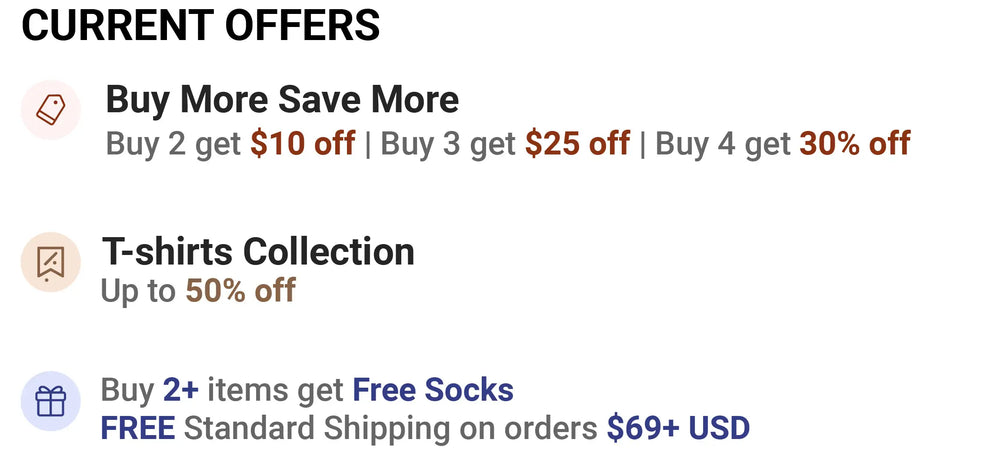Viewport: 1000px width, 476px height.
Task: Open the Buy More Save More offer
Action: pyautogui.click(x=282, y=100)
